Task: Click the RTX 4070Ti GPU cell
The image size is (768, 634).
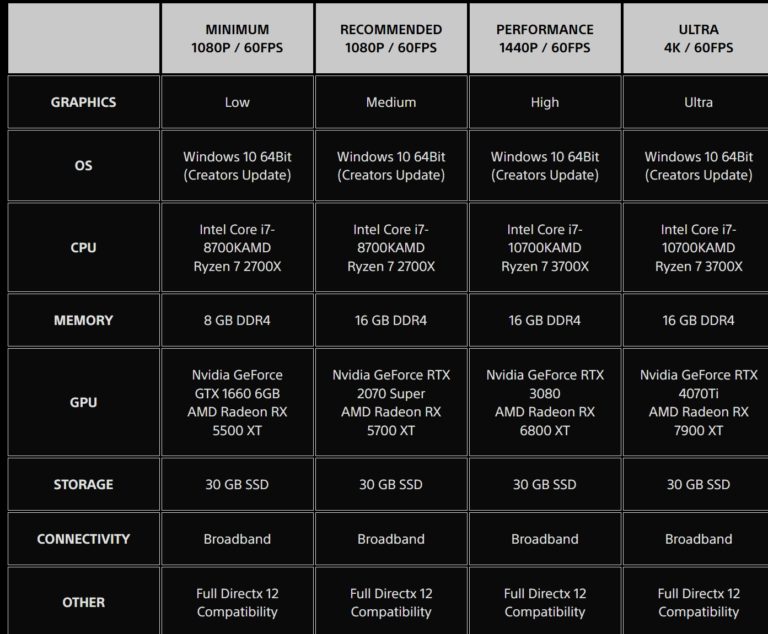Action: click(698, 403)
